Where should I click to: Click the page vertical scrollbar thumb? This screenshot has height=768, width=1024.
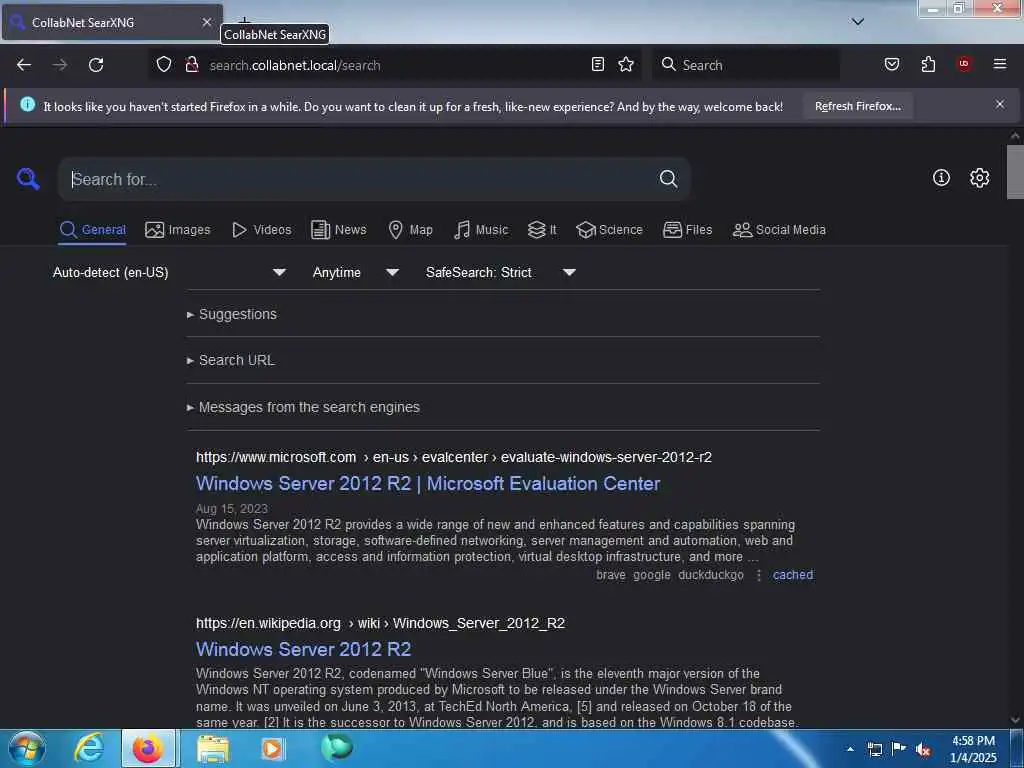[1015, 172]
